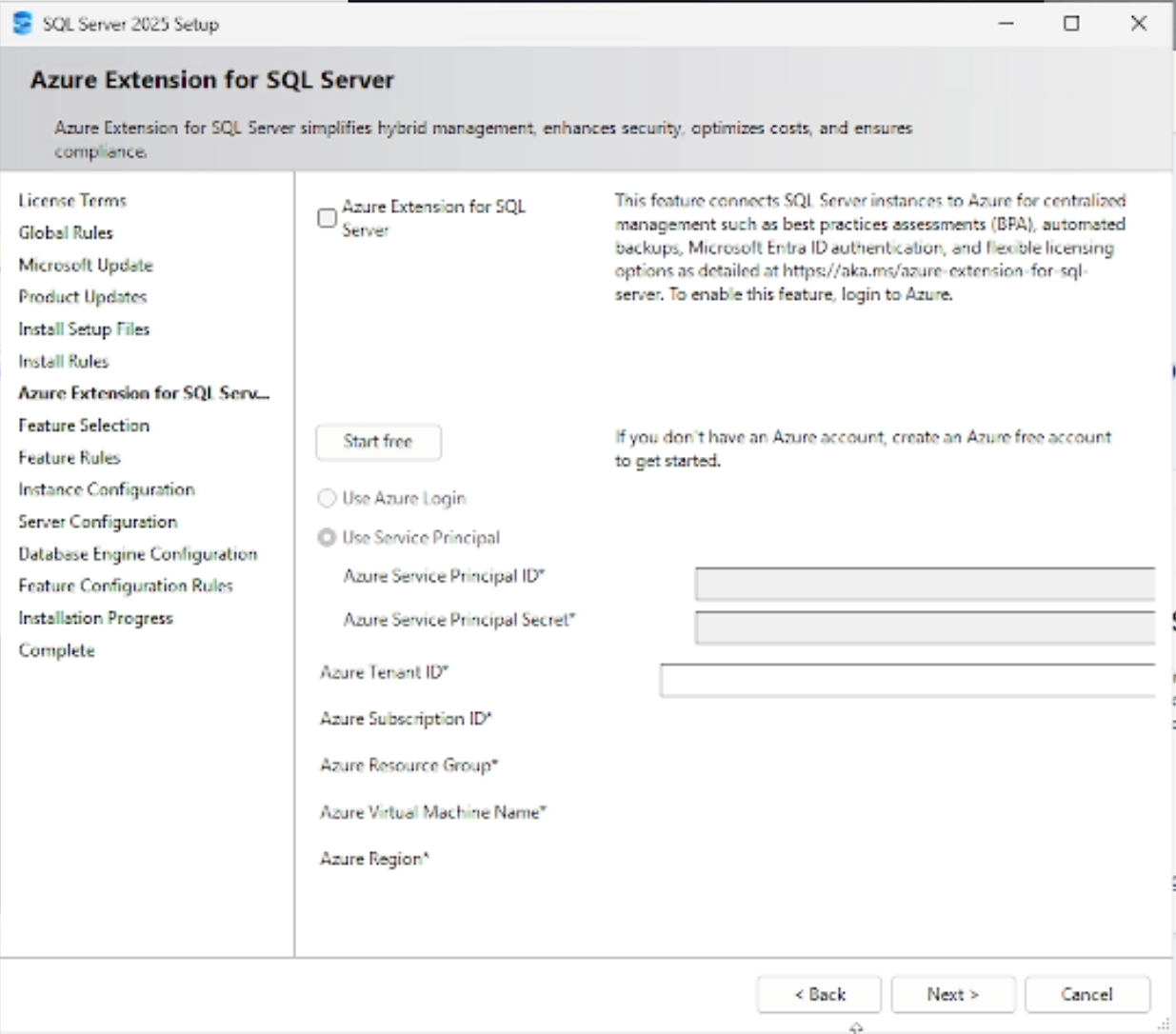
Task: Select Database Engine Configuration step
Action: point(137,553)
